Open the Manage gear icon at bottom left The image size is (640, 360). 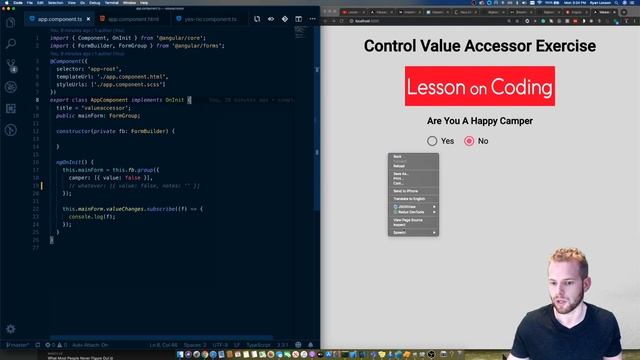pos(11,329)
